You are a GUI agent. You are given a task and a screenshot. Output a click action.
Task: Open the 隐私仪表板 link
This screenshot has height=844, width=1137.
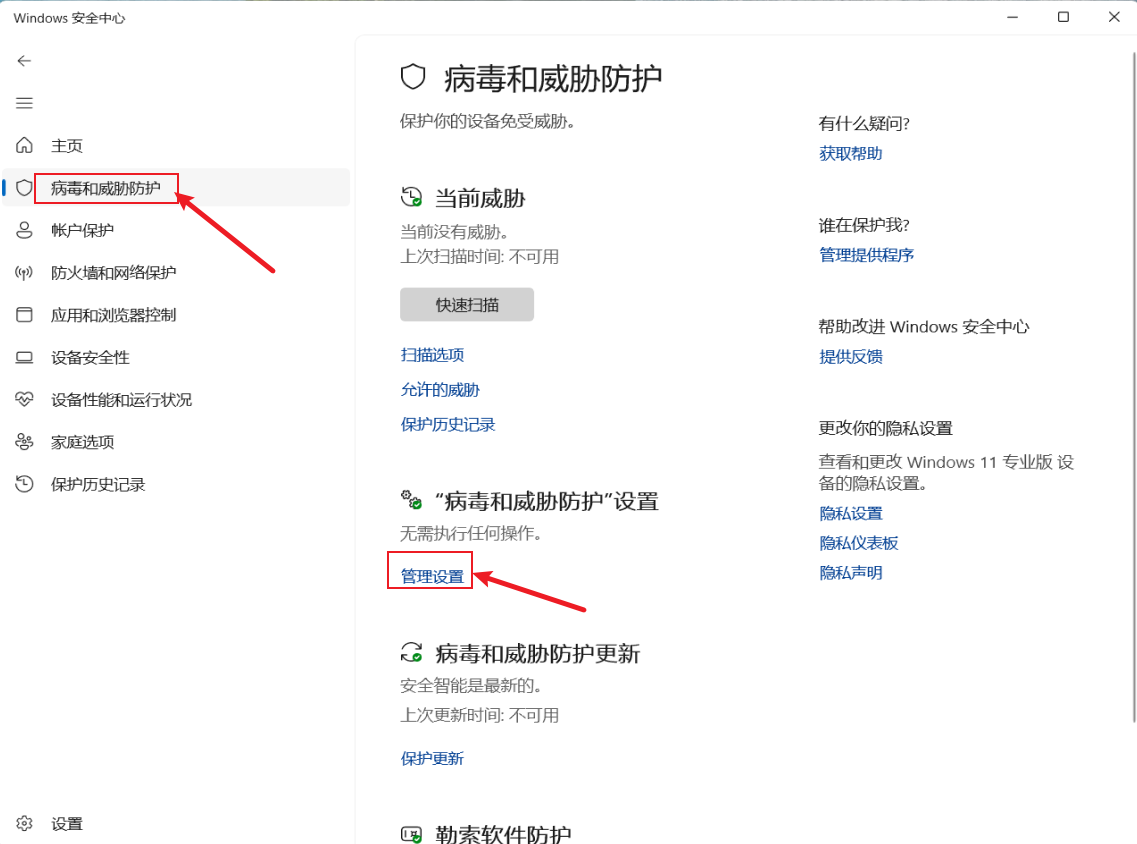pyautogui.click(x=859, y=543)
